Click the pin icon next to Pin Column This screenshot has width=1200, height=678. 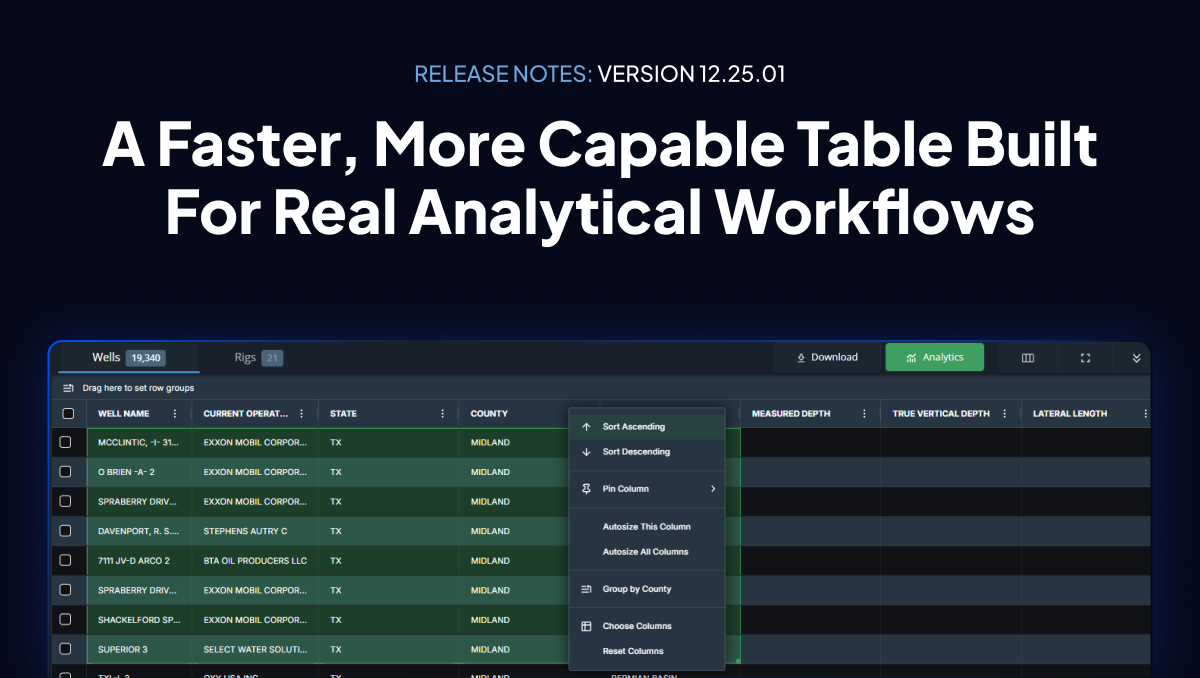[586, 488]
